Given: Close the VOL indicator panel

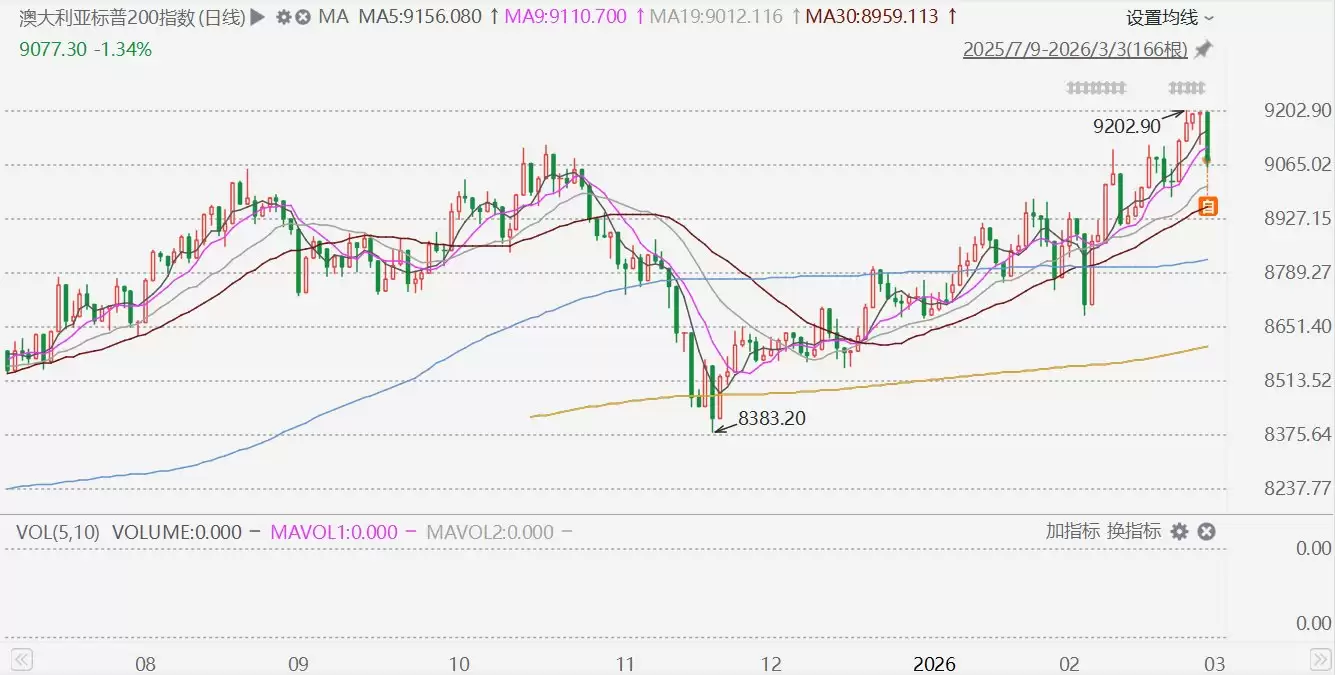Looking at the screenshot, I should 1206,532.
